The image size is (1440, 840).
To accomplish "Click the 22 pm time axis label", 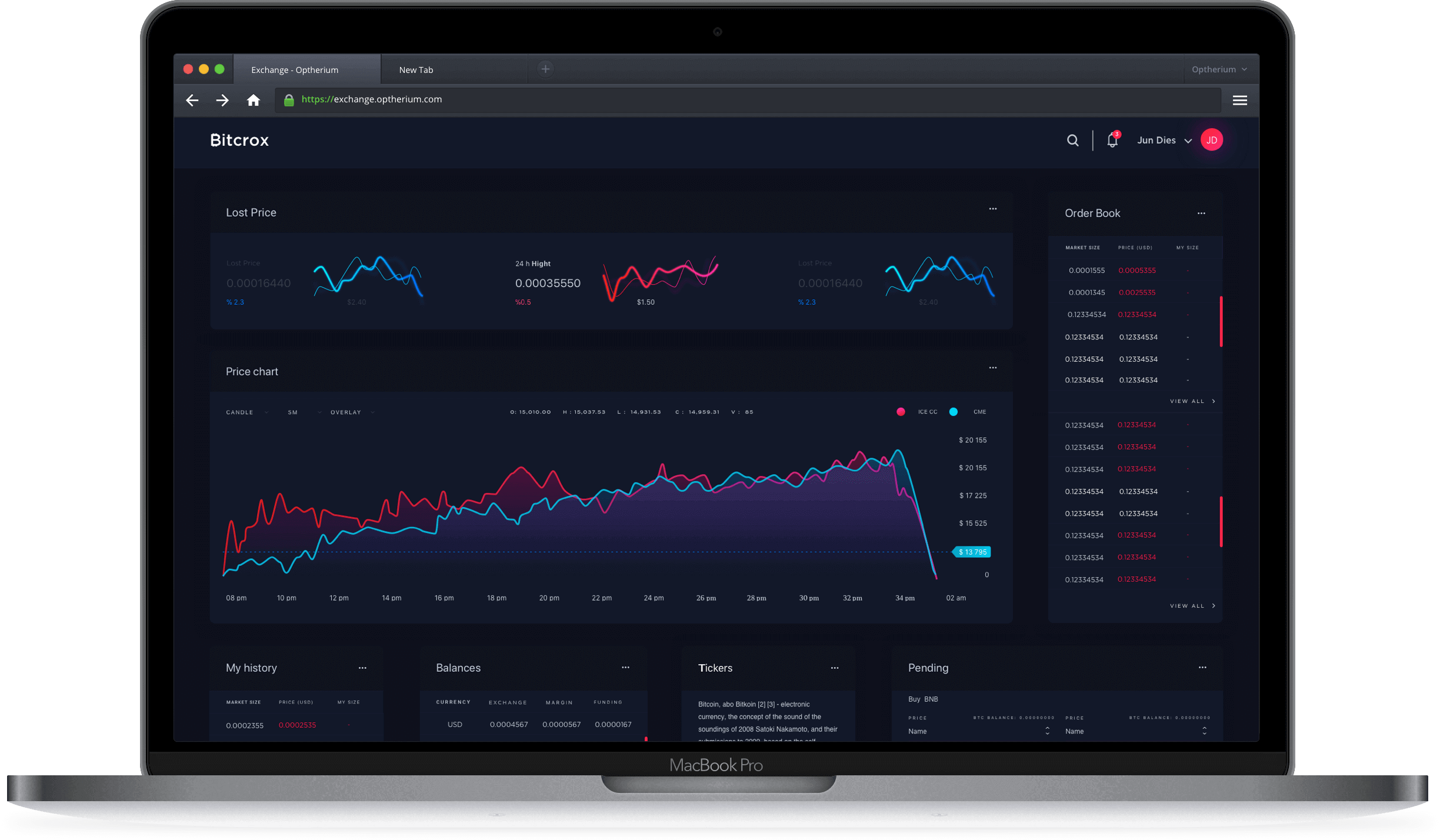I will coord(602,598).
